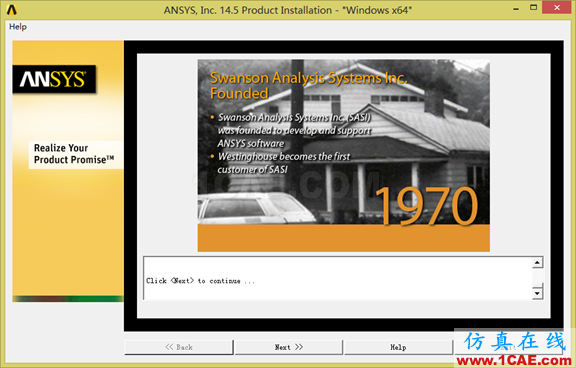Click the 'Realize Your Product Promise' text
The height and width of the screenshot is (368, 576).
[x=74, y=154]
